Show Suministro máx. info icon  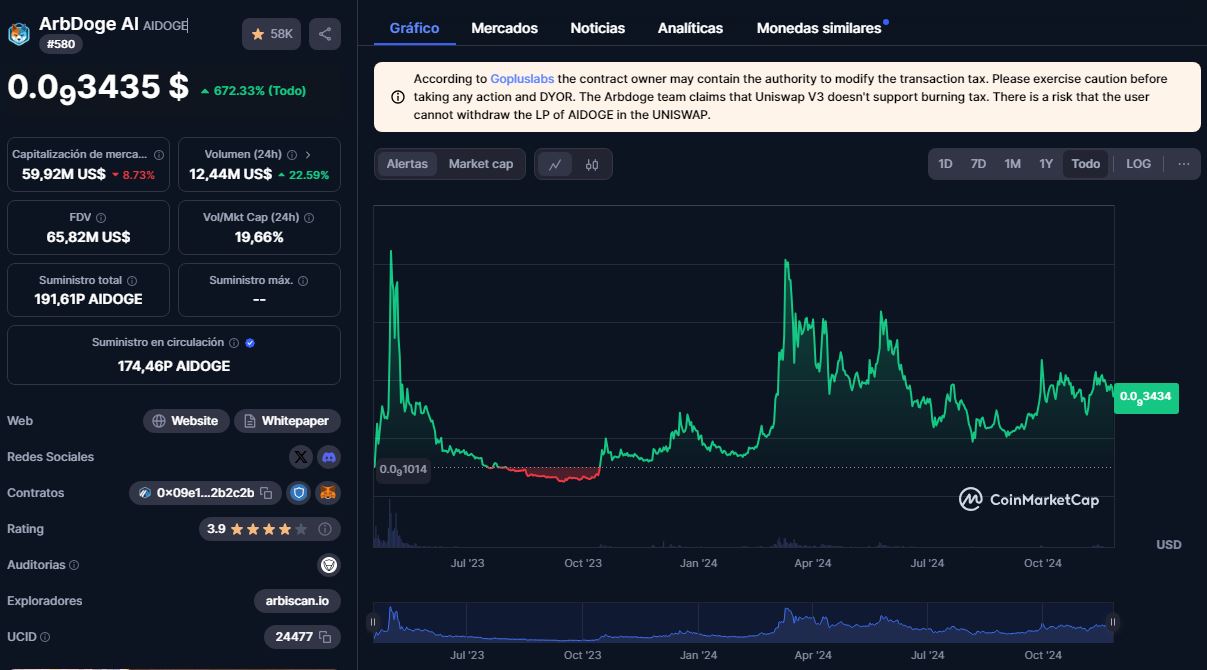(303, 281)
